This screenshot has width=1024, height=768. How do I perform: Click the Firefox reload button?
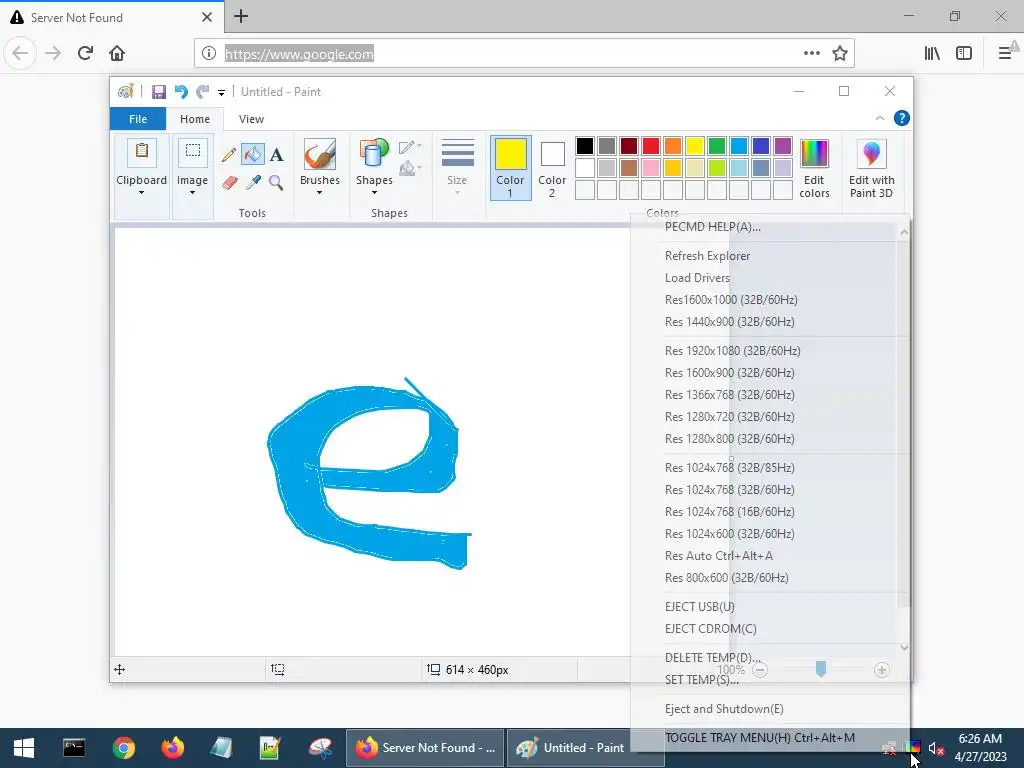(86, 53)
